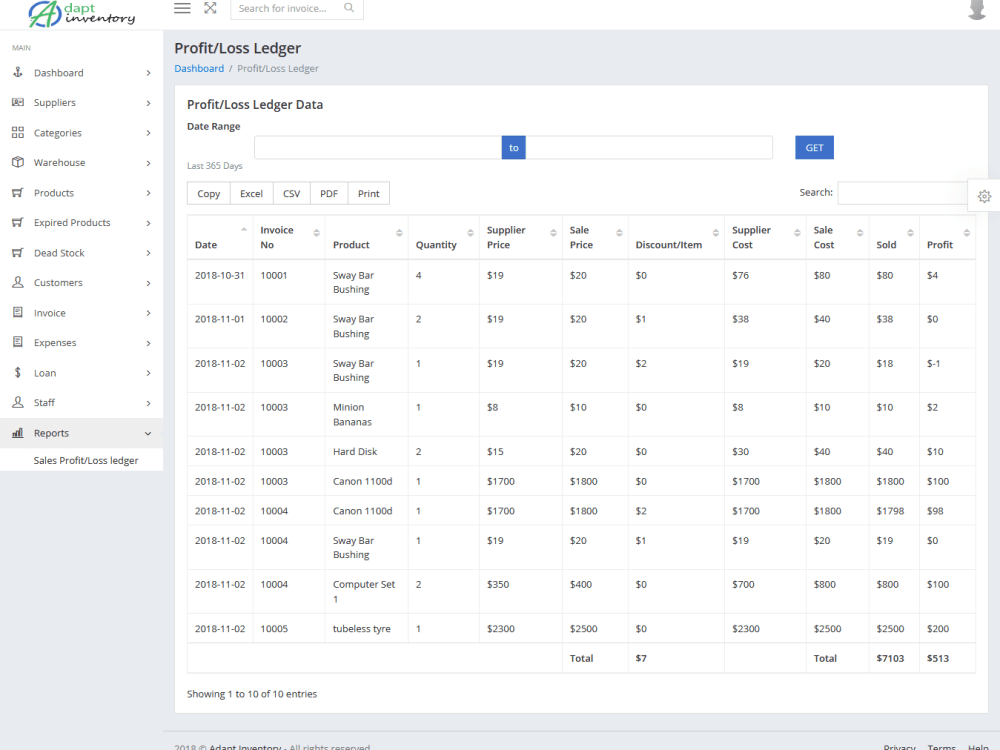Export the table to Excel

251,193
